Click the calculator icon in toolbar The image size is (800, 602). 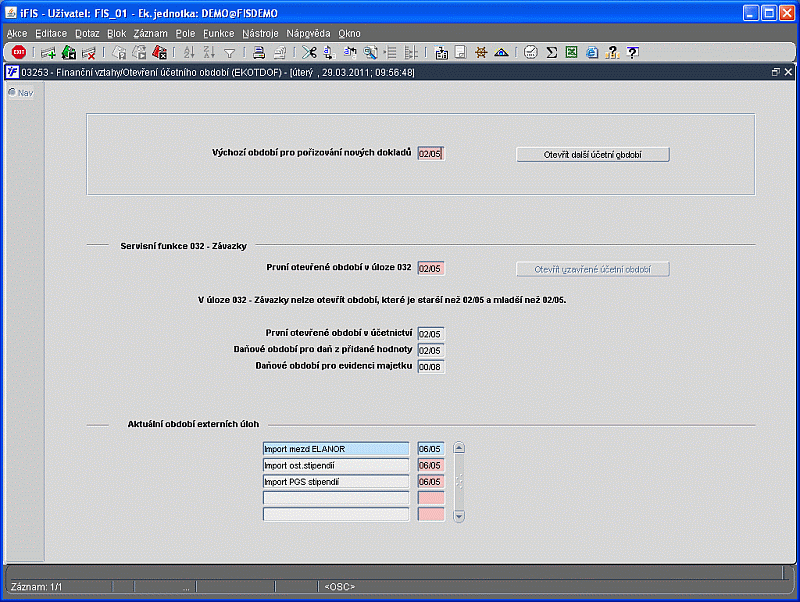[x=441, y=52]
